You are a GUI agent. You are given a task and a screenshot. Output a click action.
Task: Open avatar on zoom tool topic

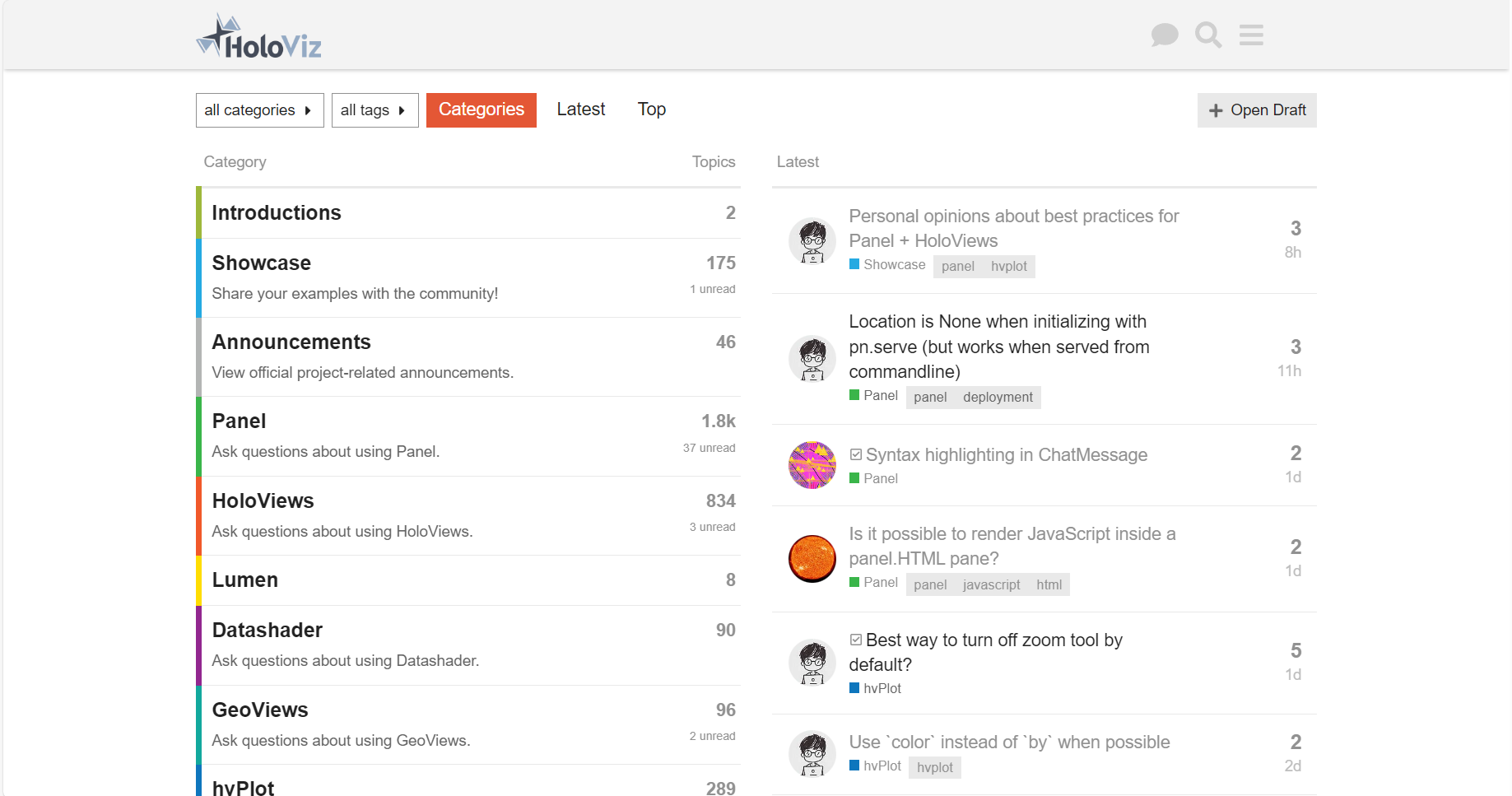pyautogui.click(x=812, y=663)
